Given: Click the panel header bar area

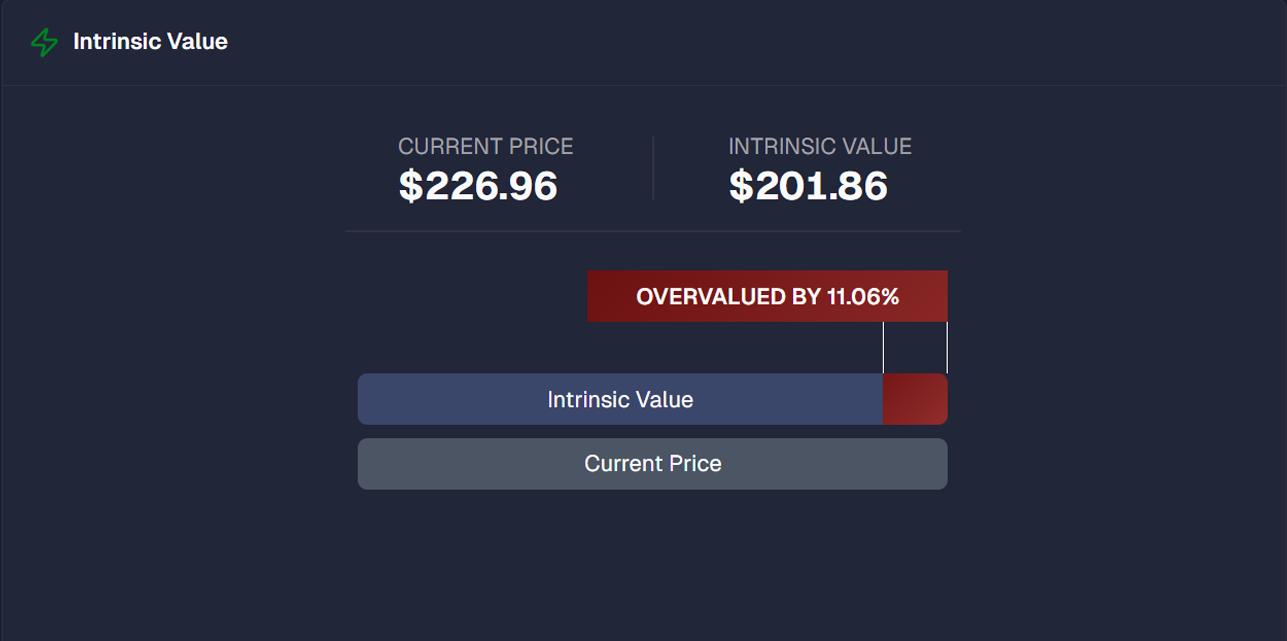Looking at the screenshot, I should (x=643, y=42).
